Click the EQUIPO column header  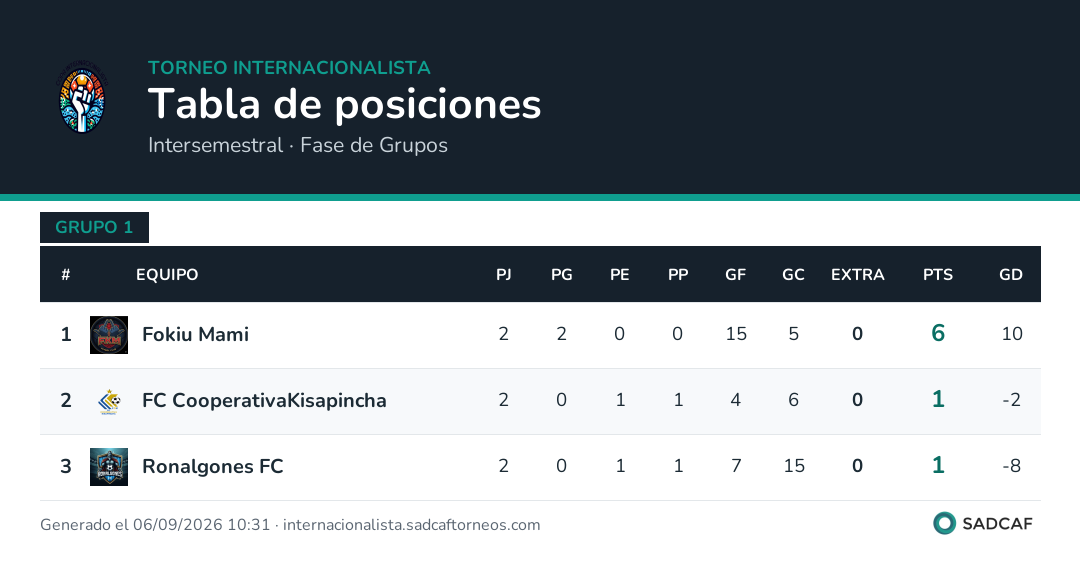[167, 275]
